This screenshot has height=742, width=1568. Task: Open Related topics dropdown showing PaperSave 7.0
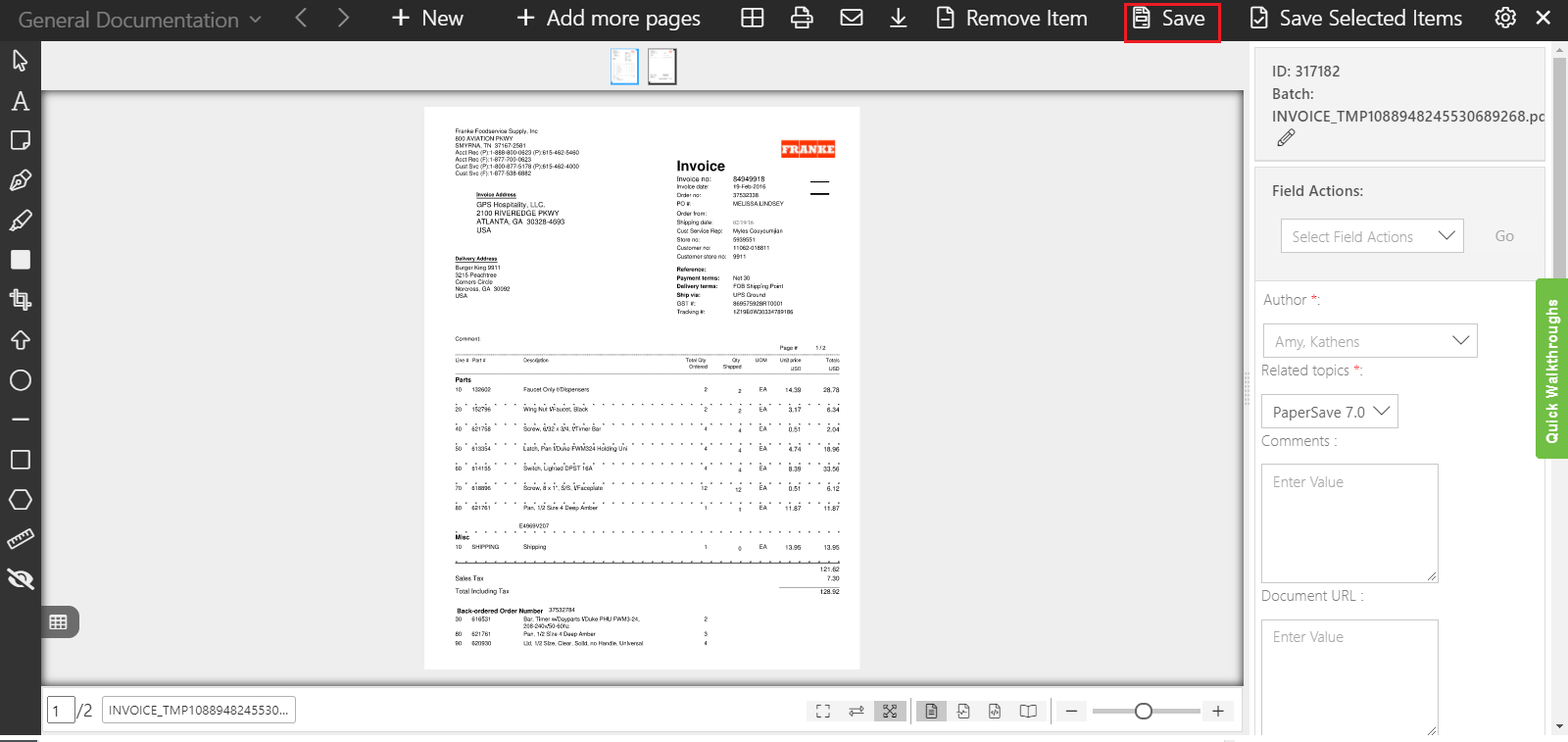point(1329,412)
